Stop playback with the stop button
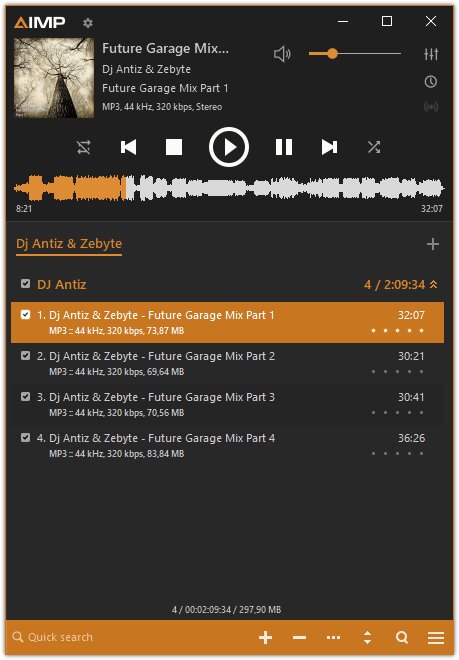The width and height of the screenshot is (459, 660). [x=174, y=147]
